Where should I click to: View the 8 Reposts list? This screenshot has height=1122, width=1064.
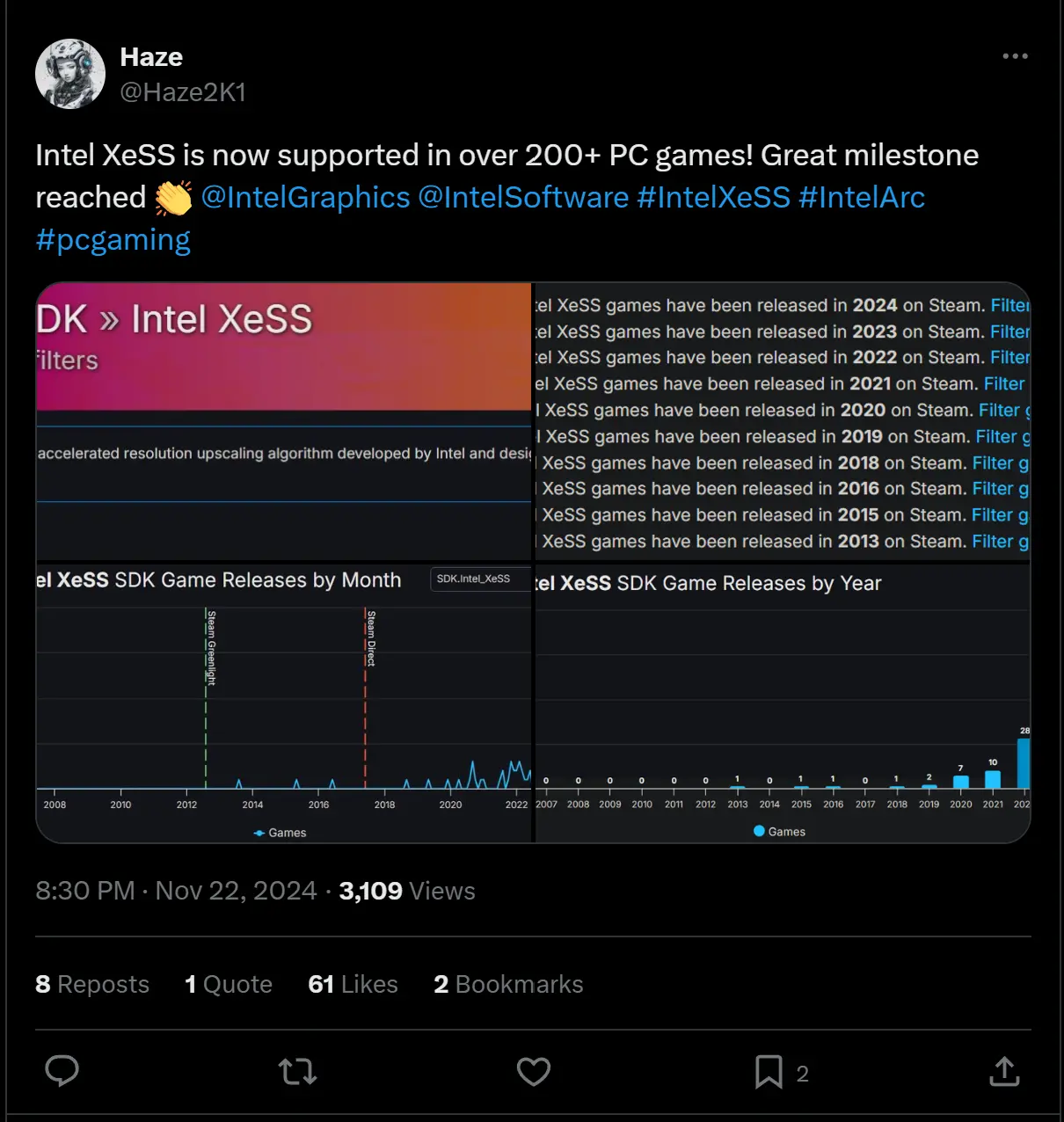[x=92, y=984]
